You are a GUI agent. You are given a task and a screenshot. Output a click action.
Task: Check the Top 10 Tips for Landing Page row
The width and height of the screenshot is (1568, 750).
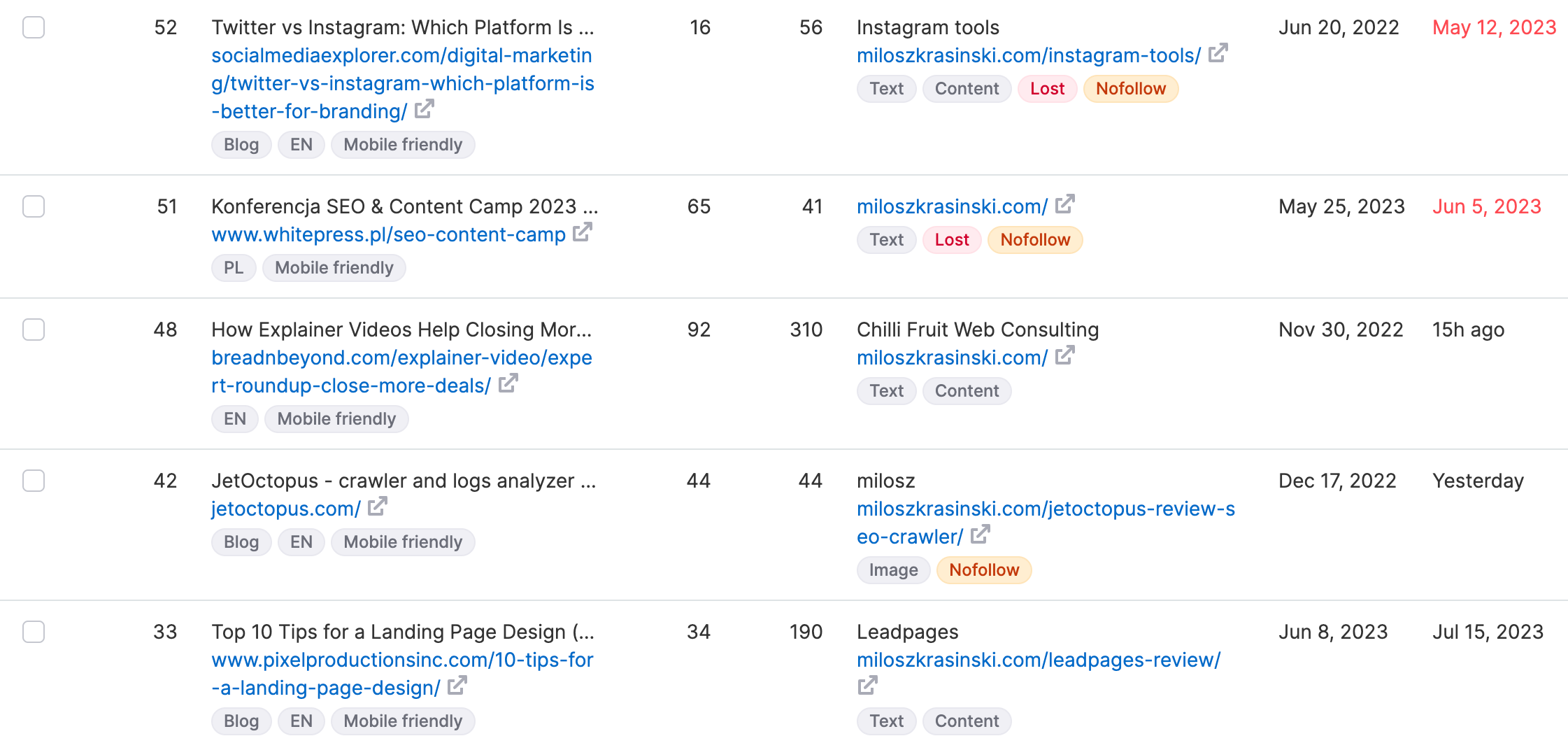[x=34, y=632]
